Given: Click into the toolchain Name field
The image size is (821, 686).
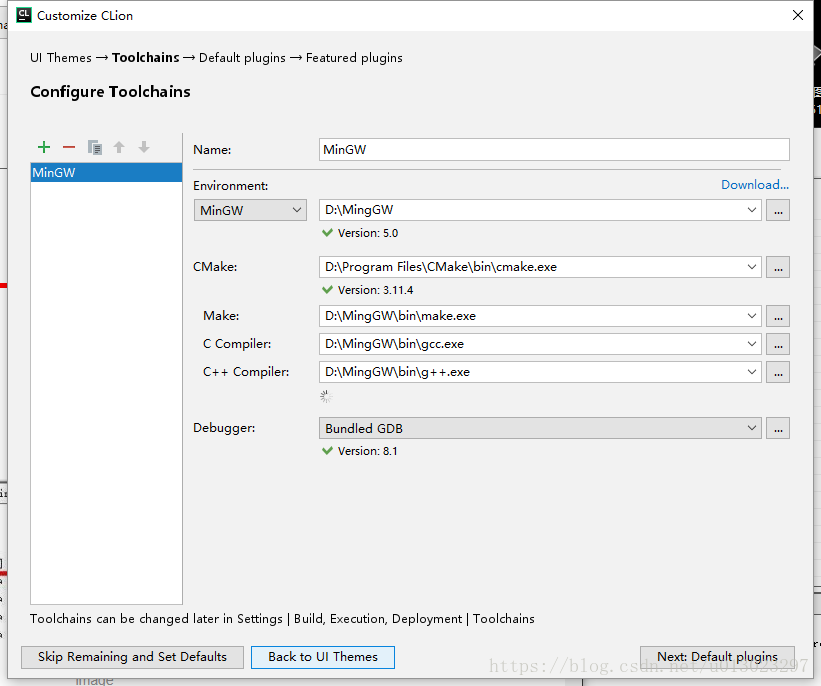Looking at the screenshot, I should (x=554, y=150).
